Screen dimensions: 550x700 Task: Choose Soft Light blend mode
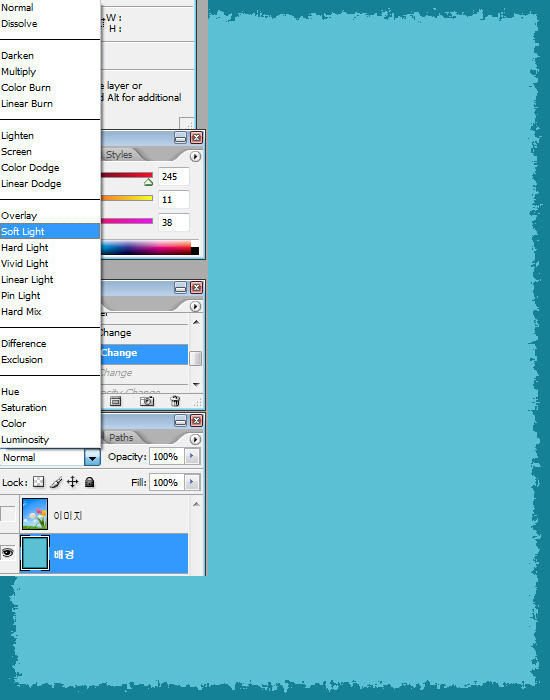(x=50, y=231)
